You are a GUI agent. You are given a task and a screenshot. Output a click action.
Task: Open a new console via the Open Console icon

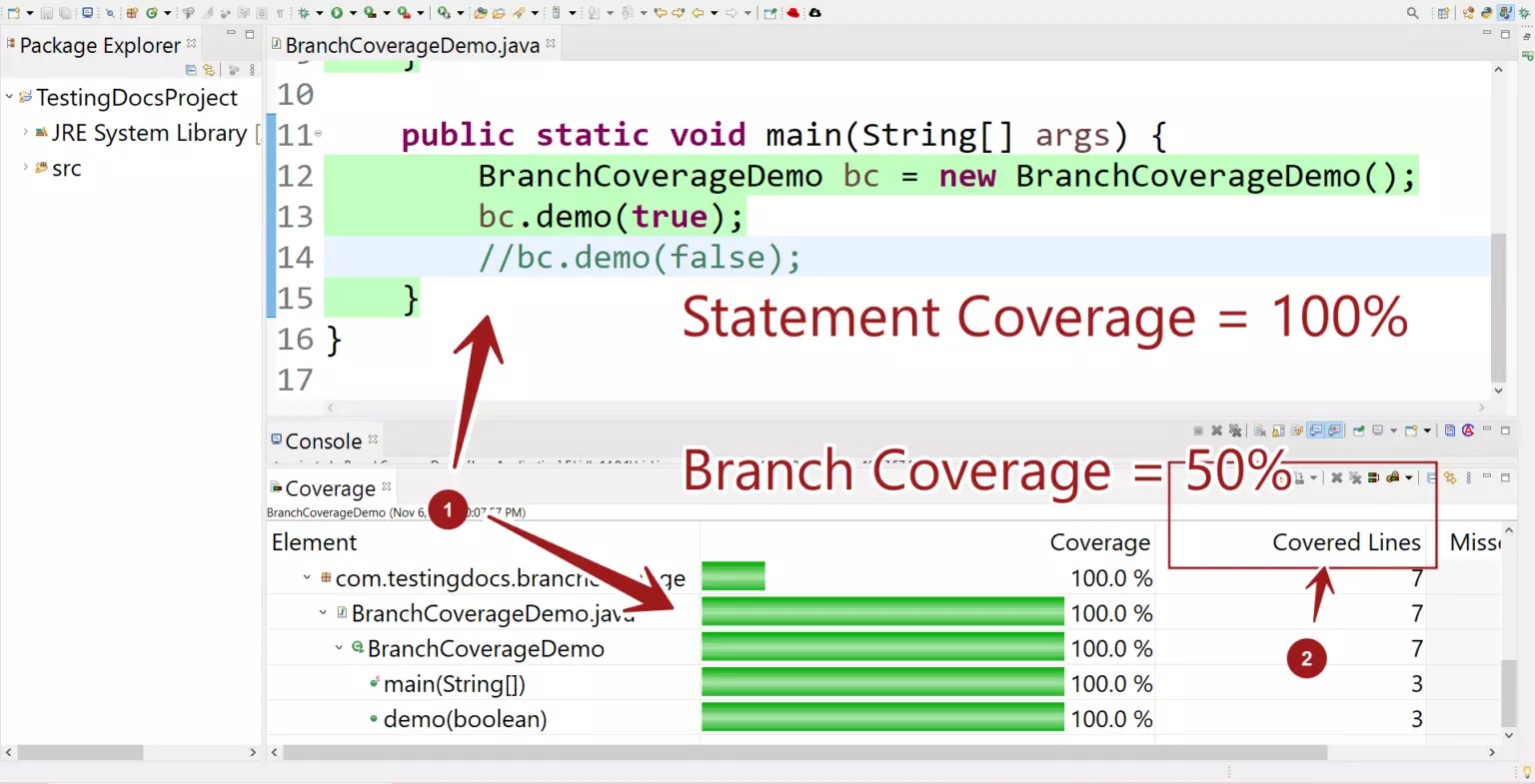(x=1413, y=429)
